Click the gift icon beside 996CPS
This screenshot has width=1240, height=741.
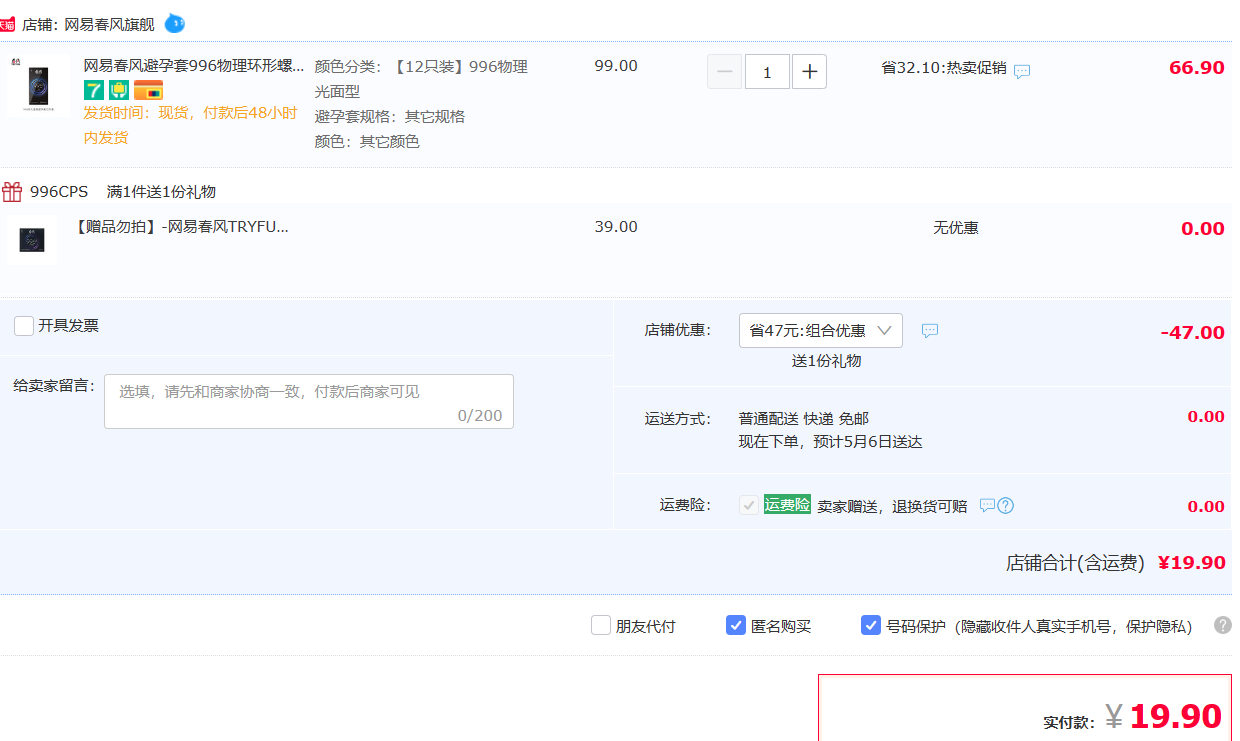tap(12, 191)
